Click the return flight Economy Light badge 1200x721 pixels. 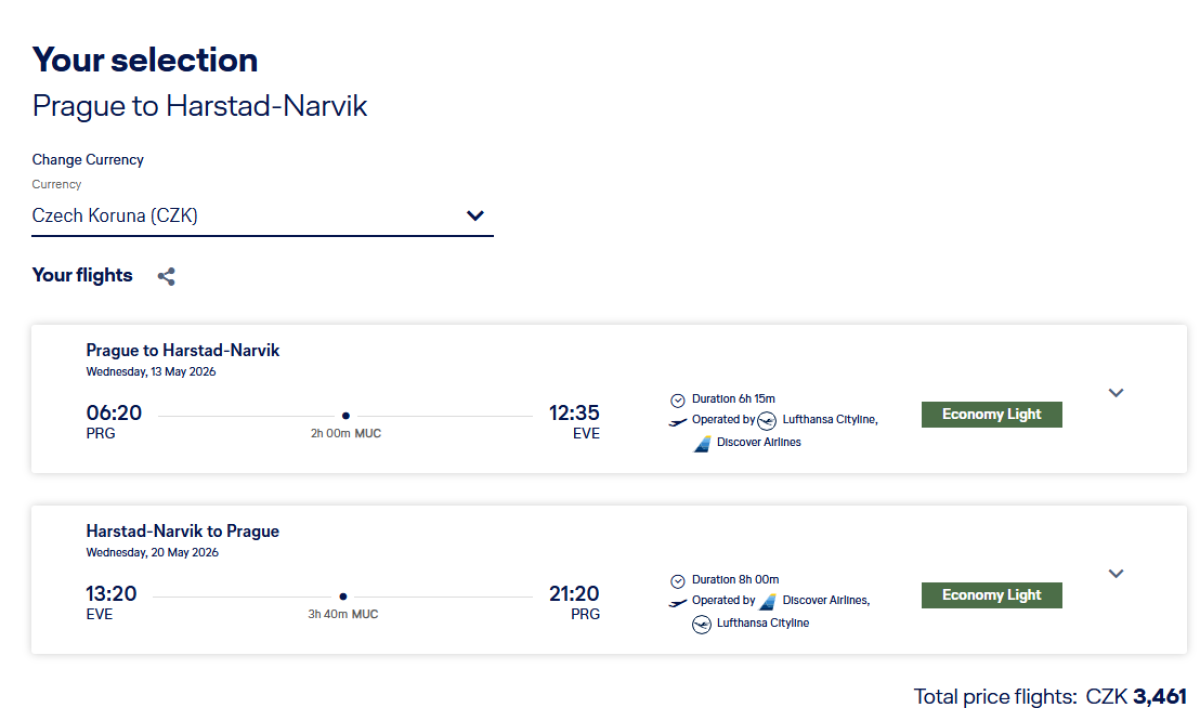point(991,596)
